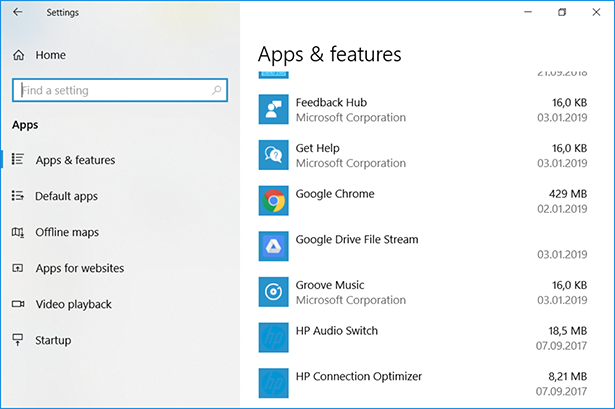Image resolution: width=615 pixels, height=409 pixels.
Task: Open Apps for websites page
Action: 79,268
